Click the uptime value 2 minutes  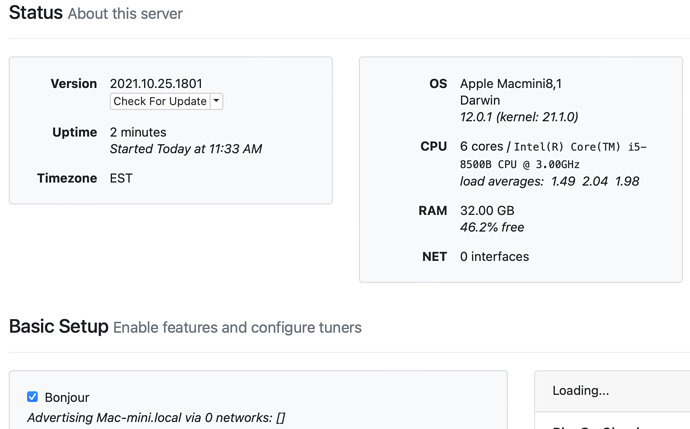click(138, 132)
